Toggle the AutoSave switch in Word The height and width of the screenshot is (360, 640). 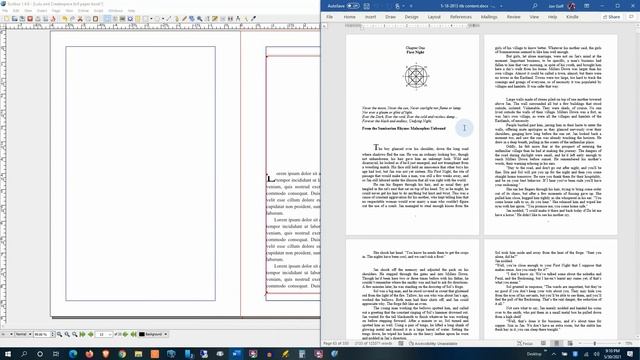353,6
